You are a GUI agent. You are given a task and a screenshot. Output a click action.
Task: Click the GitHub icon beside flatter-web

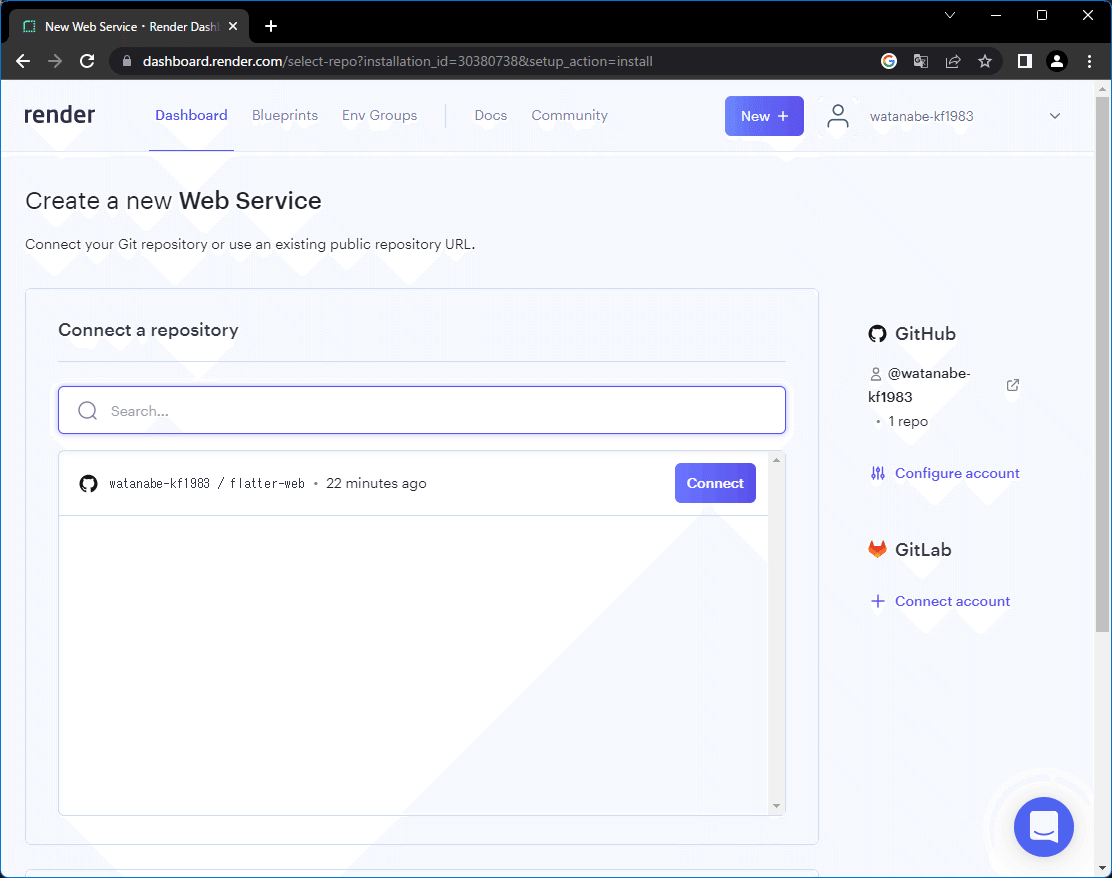pos(89,484)
